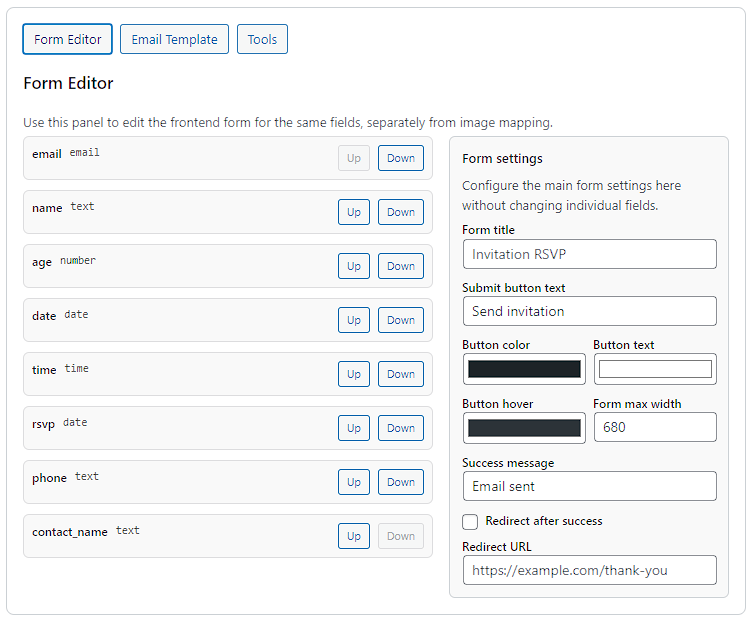Click the Form settings heading
Viewport: 755px width, 624px height.
[x=502, y=158]
